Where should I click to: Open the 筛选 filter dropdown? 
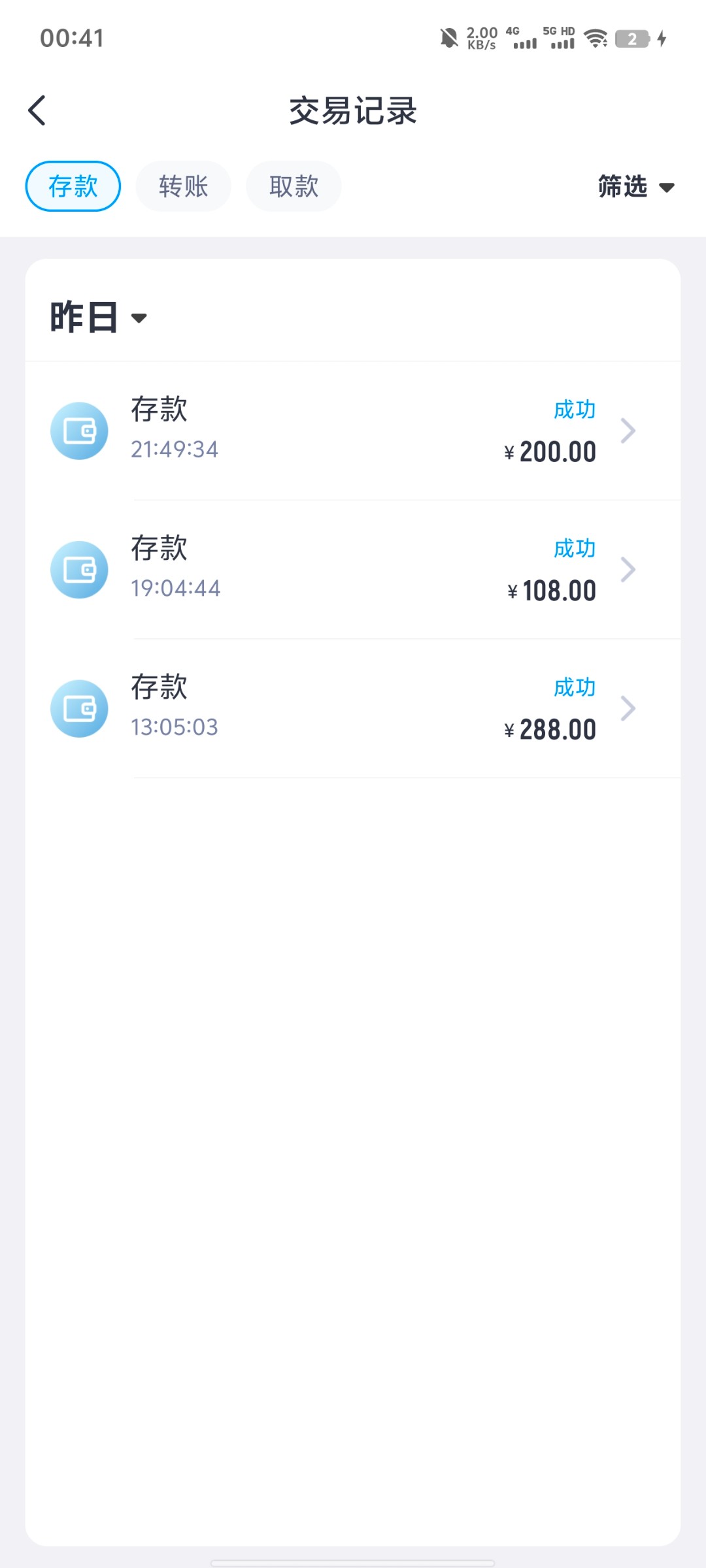[x=635, y=187]
